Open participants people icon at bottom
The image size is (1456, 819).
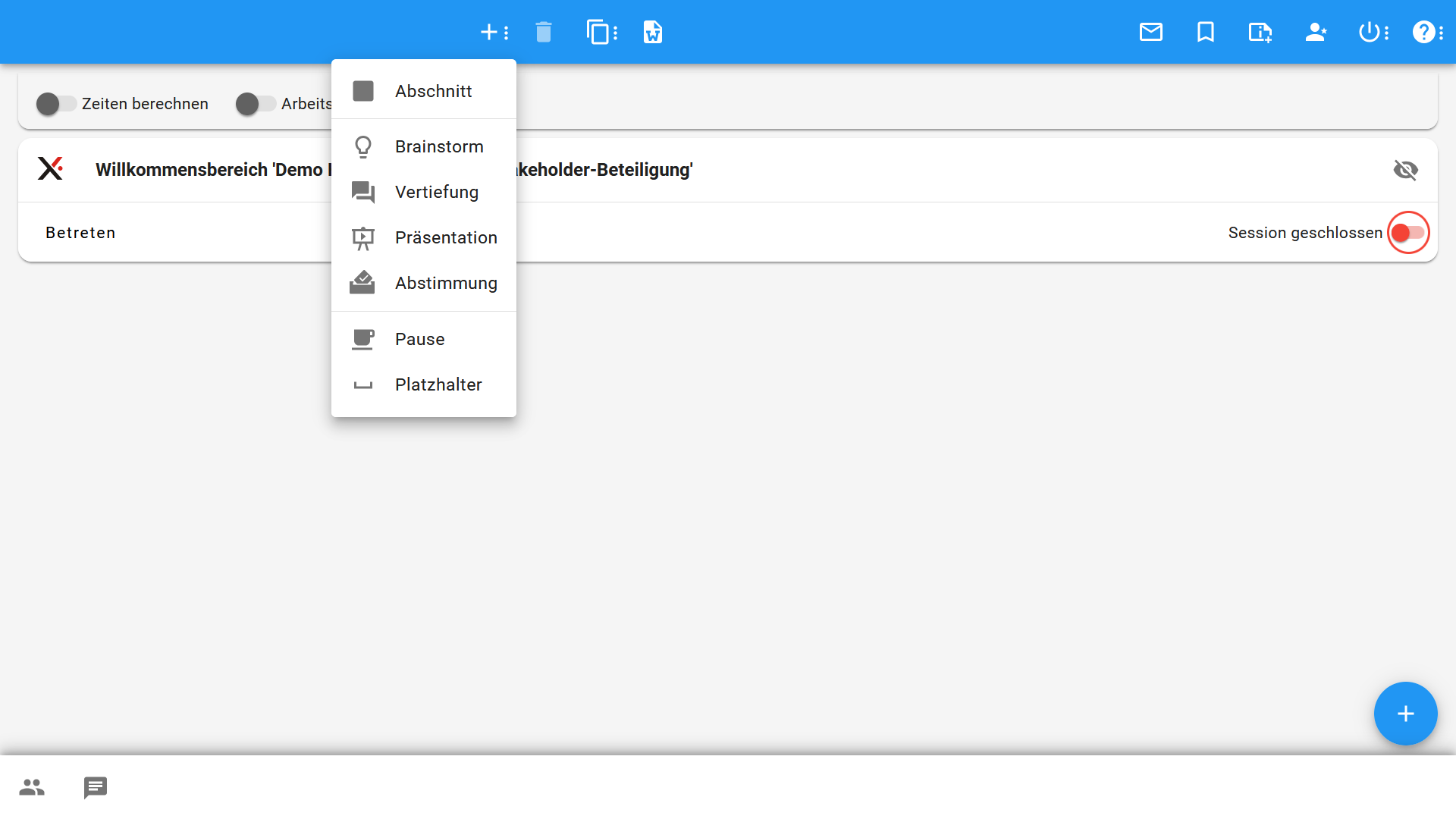click(32, 787)
